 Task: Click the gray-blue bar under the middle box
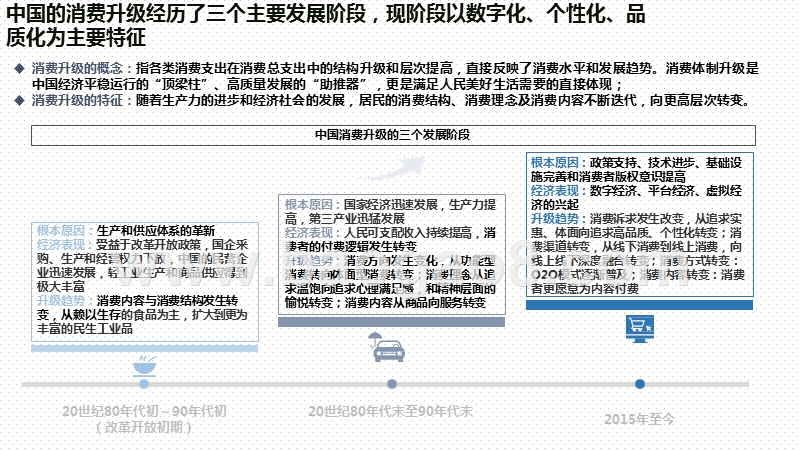coord(391,322)
